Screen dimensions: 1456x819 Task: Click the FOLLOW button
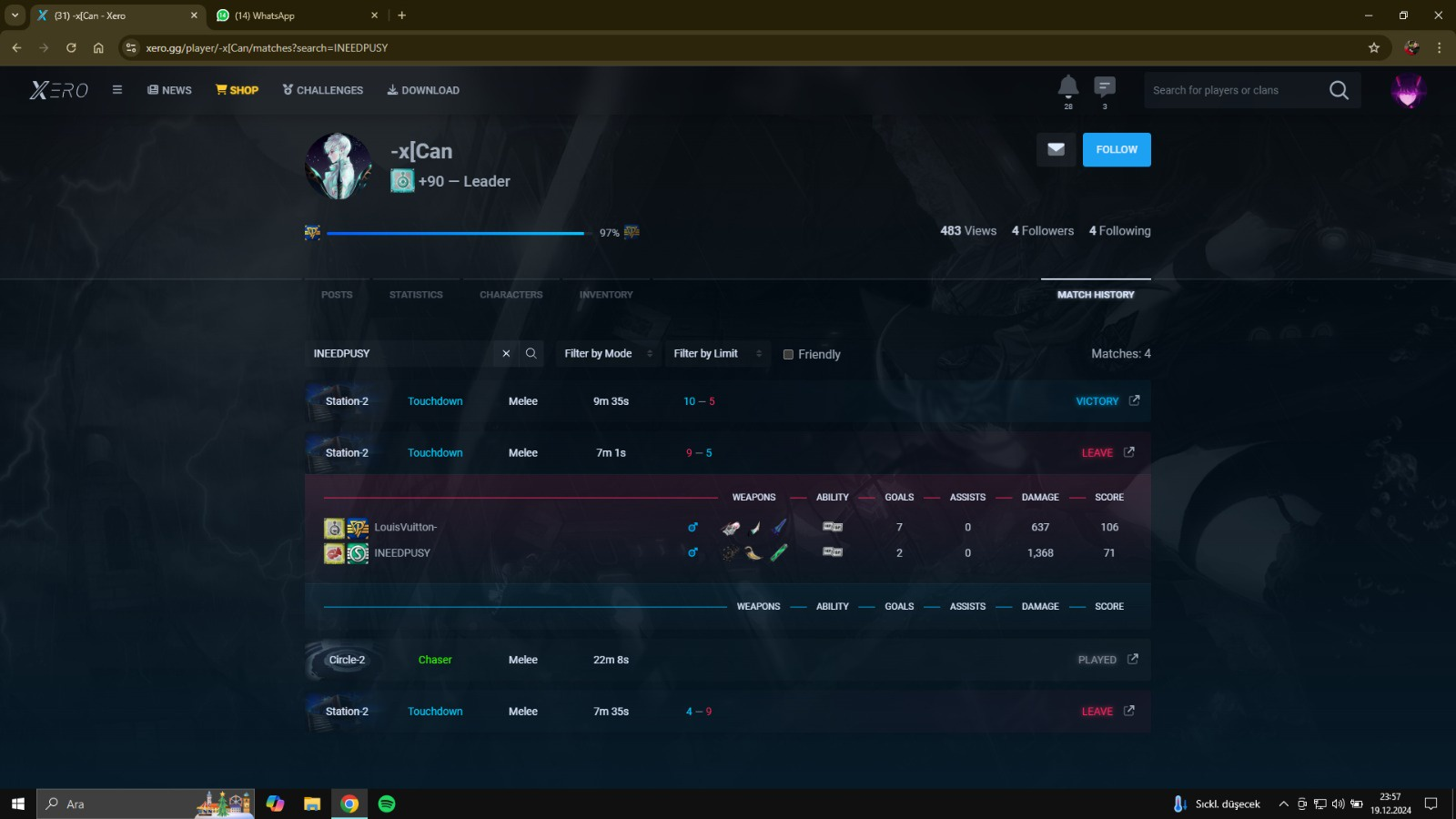point(1117,149)
